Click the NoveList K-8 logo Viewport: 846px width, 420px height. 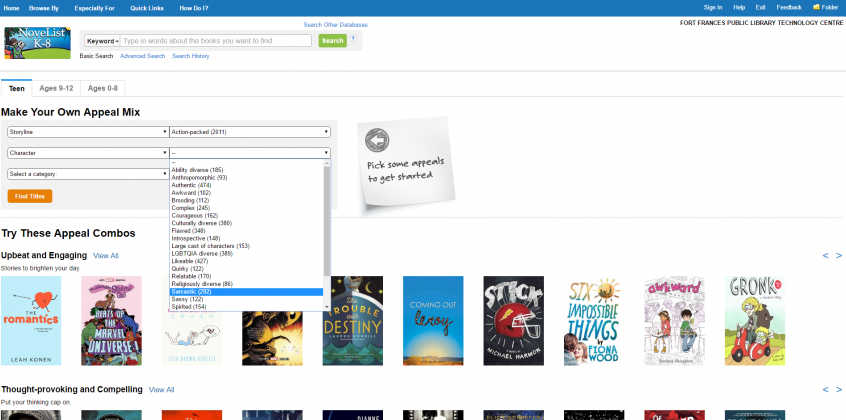37,44
